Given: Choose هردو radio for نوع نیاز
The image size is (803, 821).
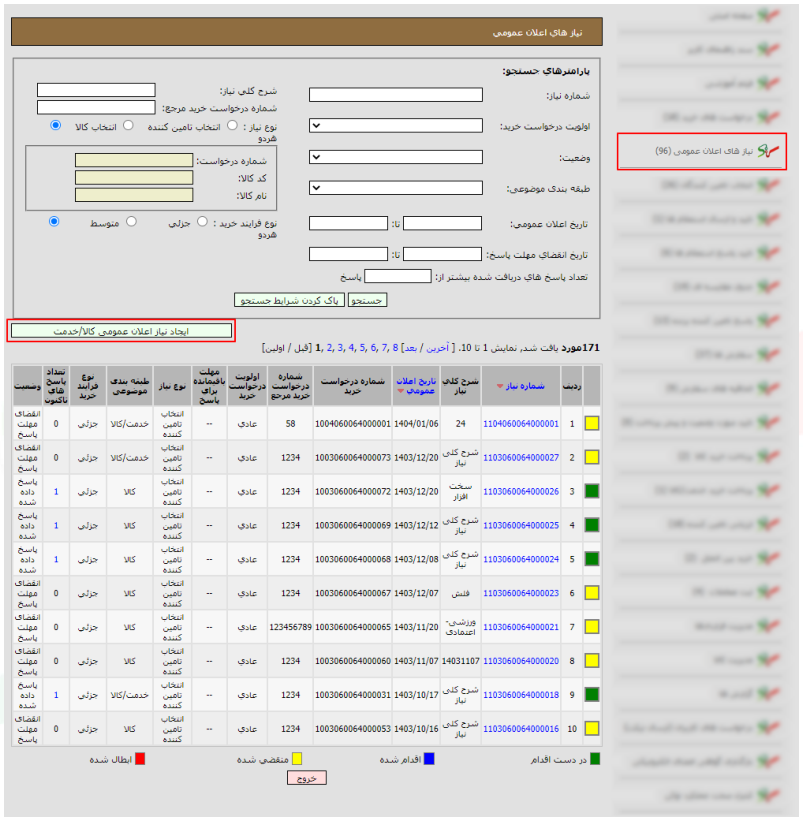Looking at the screenshot, I should 55,126.
